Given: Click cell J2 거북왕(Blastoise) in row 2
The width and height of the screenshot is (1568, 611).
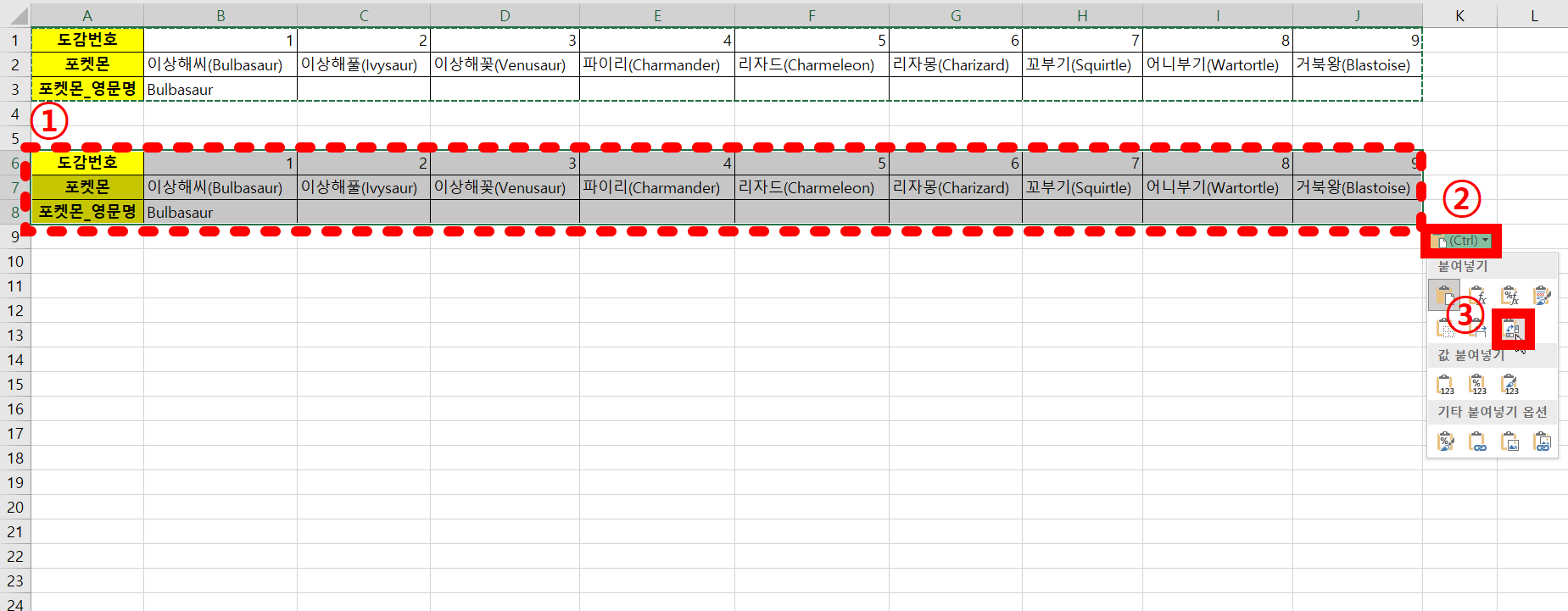Looking at the screenshot, I should [1358, 64].
